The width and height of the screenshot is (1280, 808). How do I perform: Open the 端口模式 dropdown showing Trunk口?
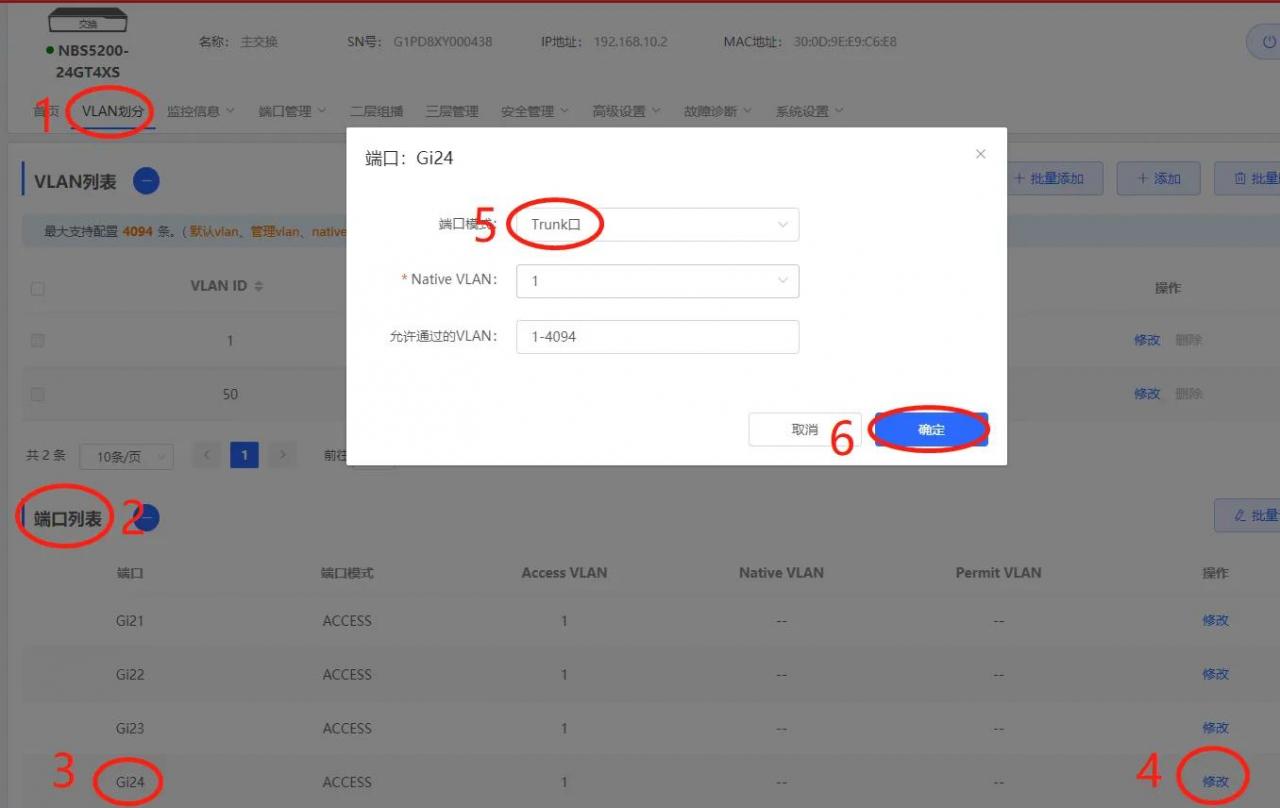tap(657, 225)
